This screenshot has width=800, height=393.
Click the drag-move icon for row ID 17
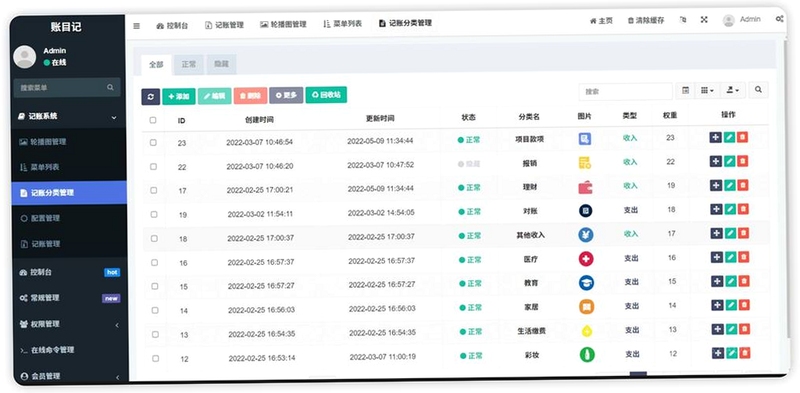[716, 185]
